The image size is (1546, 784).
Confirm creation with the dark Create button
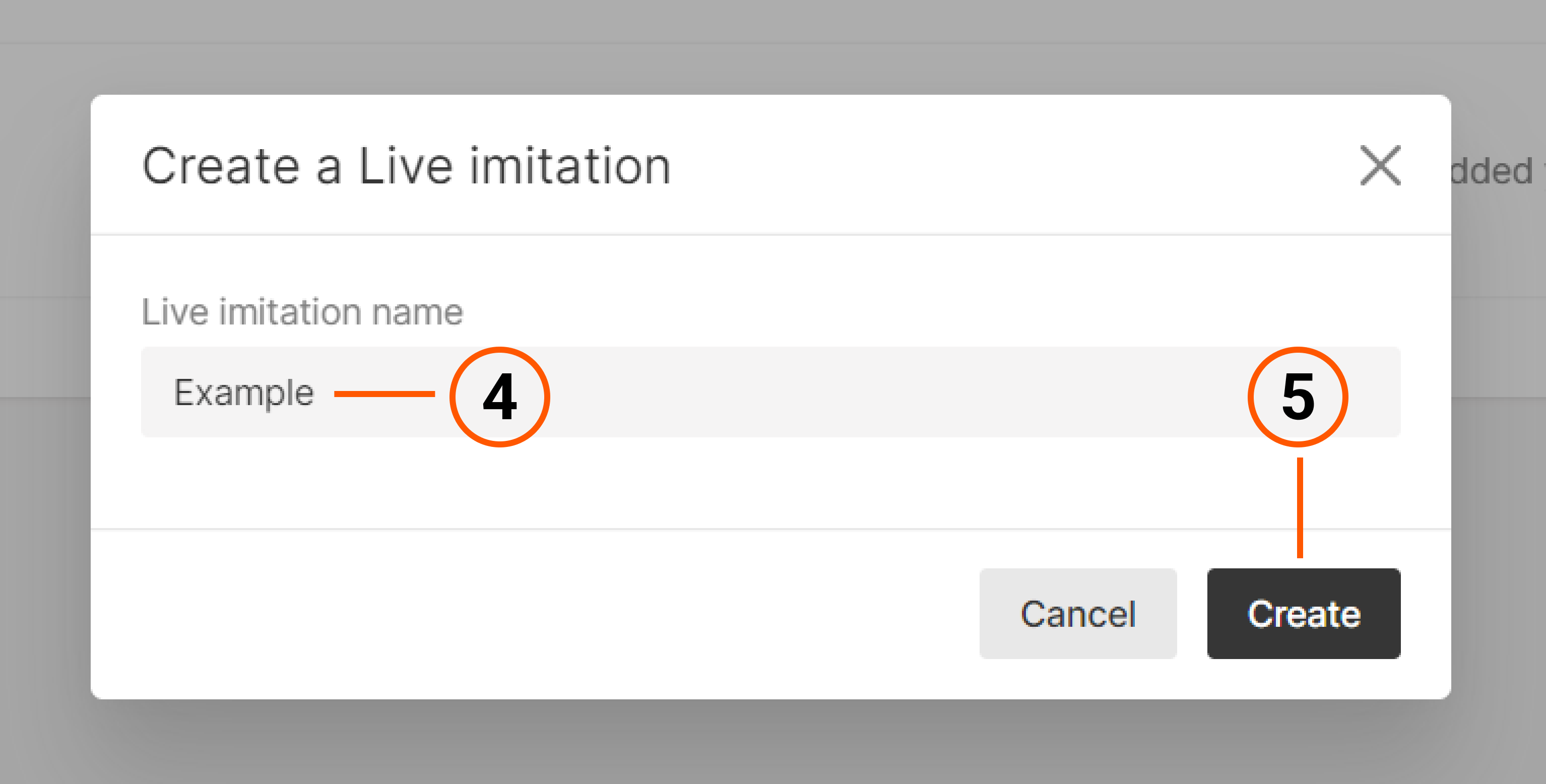pyautogui.click(x=1304, y=614)
